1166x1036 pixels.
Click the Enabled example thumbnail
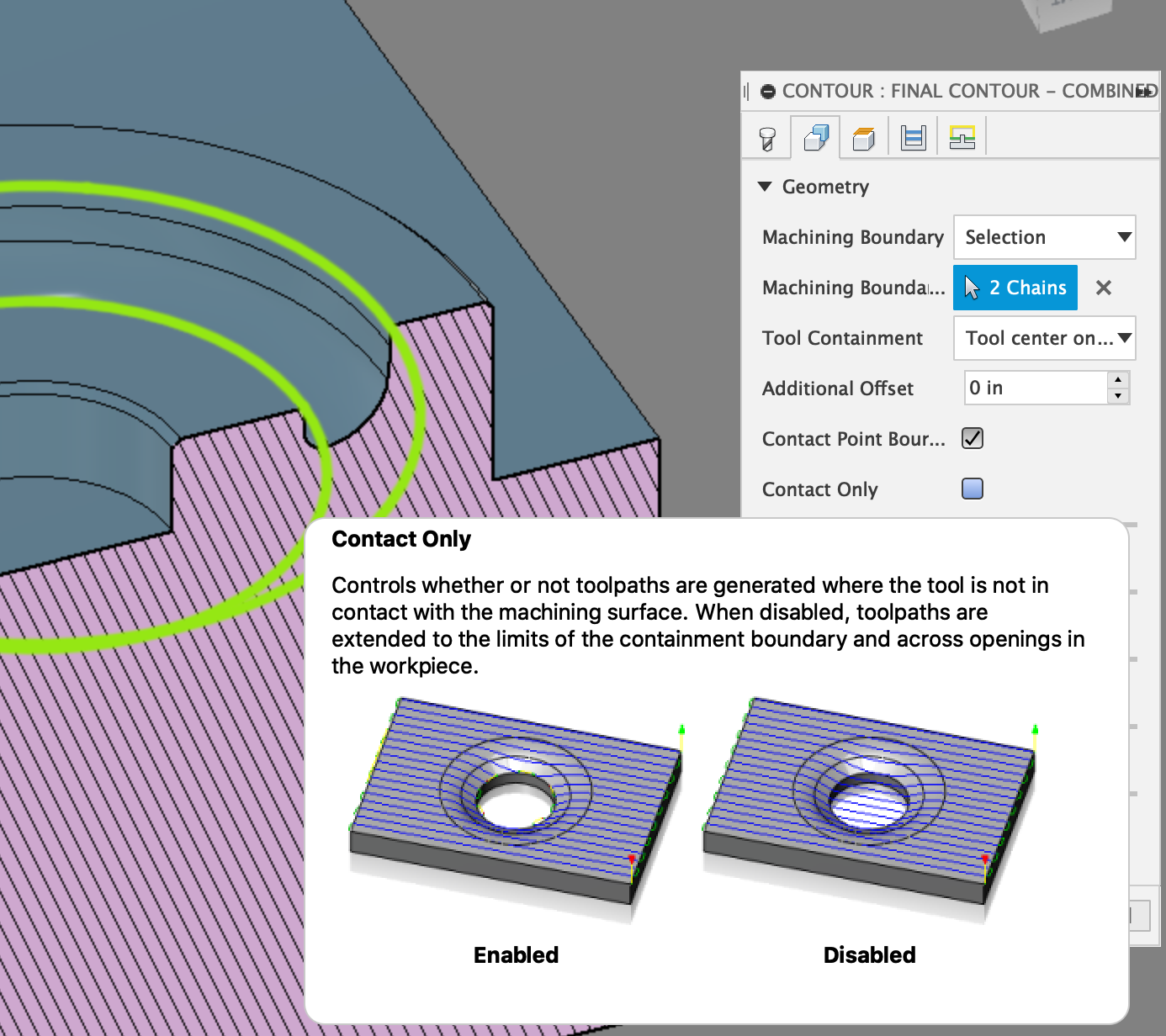(515, 799)
